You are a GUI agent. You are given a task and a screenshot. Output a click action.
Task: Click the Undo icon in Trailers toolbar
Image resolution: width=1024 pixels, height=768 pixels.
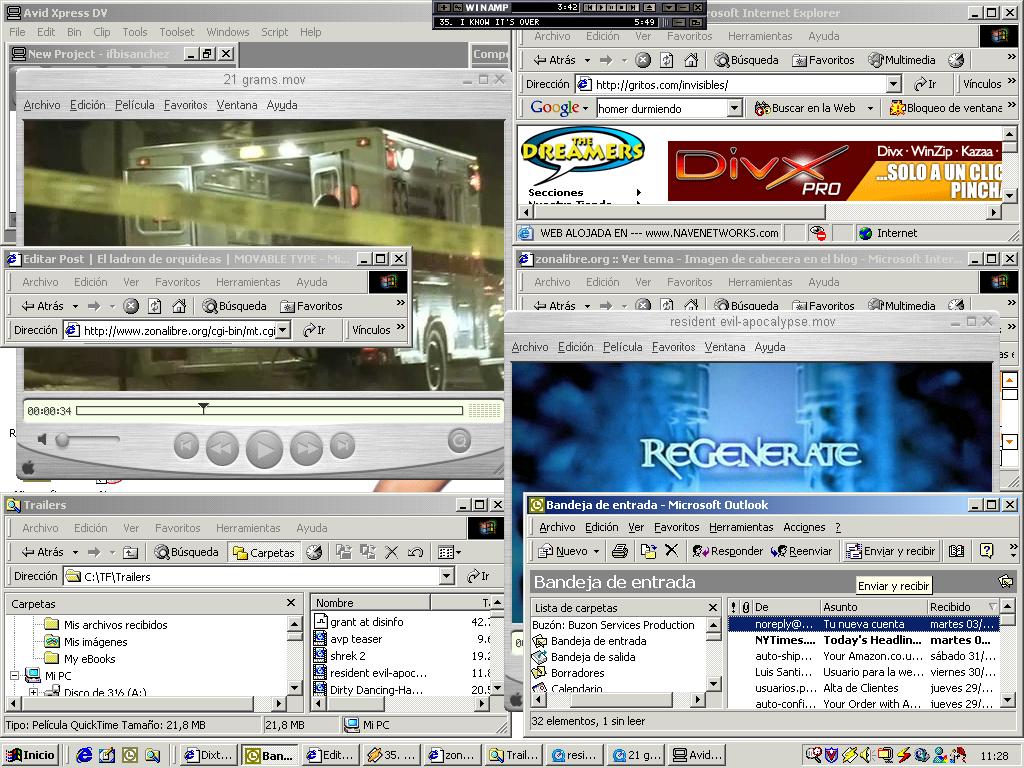pyautogui.click(x=415, y=552)
